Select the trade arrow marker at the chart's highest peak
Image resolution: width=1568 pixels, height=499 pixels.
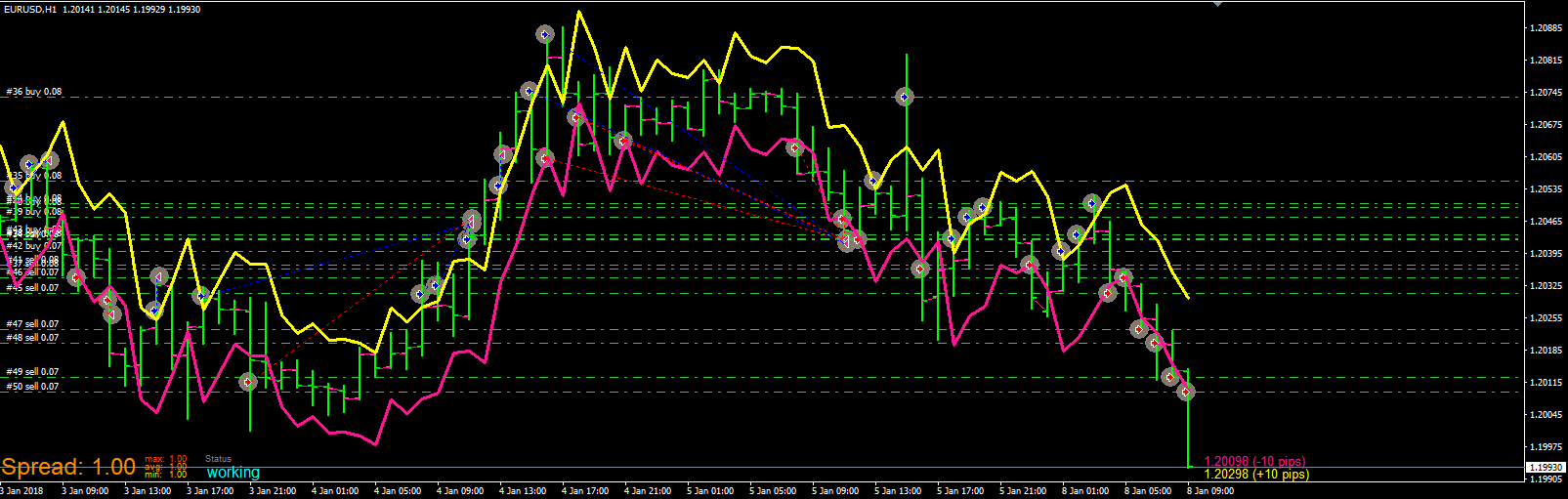[545, 35]
